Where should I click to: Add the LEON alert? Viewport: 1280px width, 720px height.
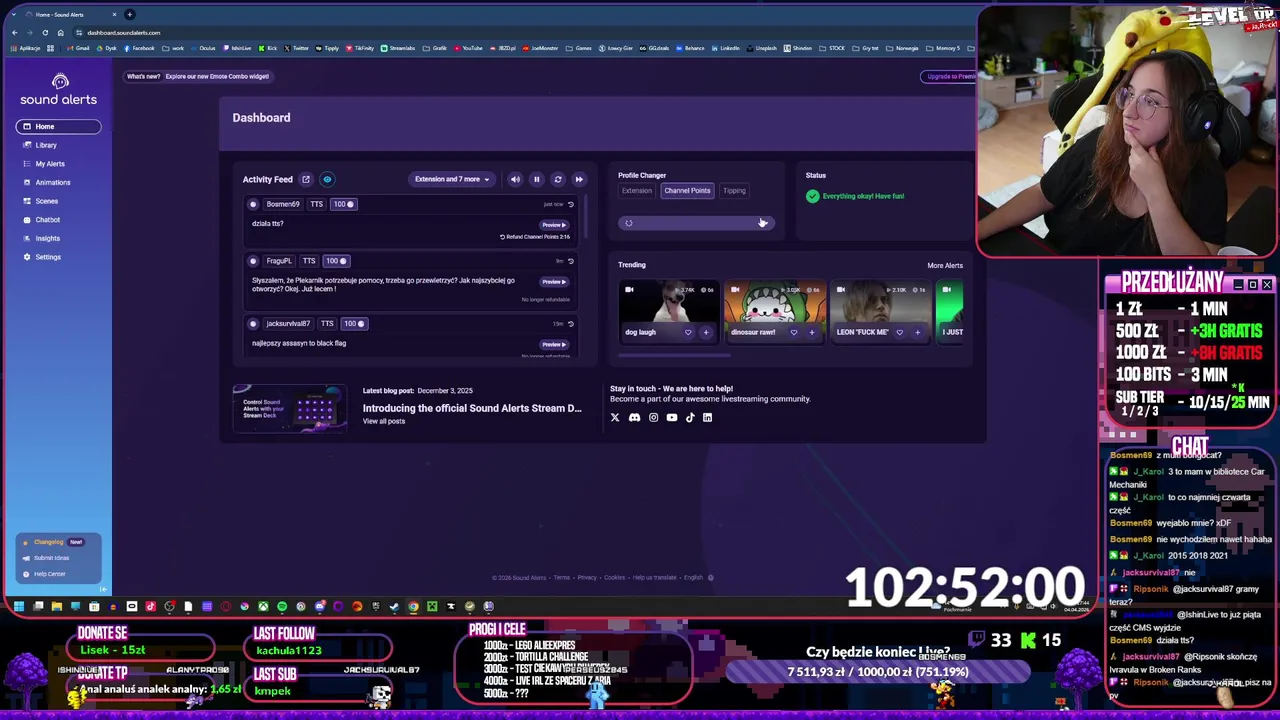(x=917, y=332)
